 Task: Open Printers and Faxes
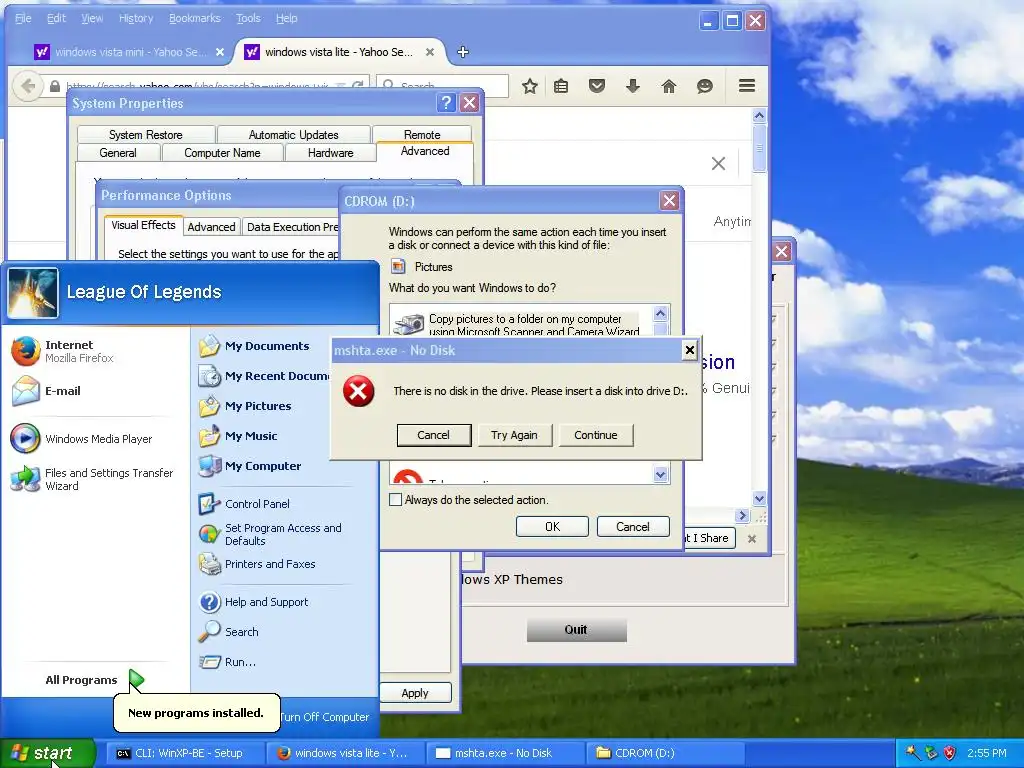tap(257, 564)
